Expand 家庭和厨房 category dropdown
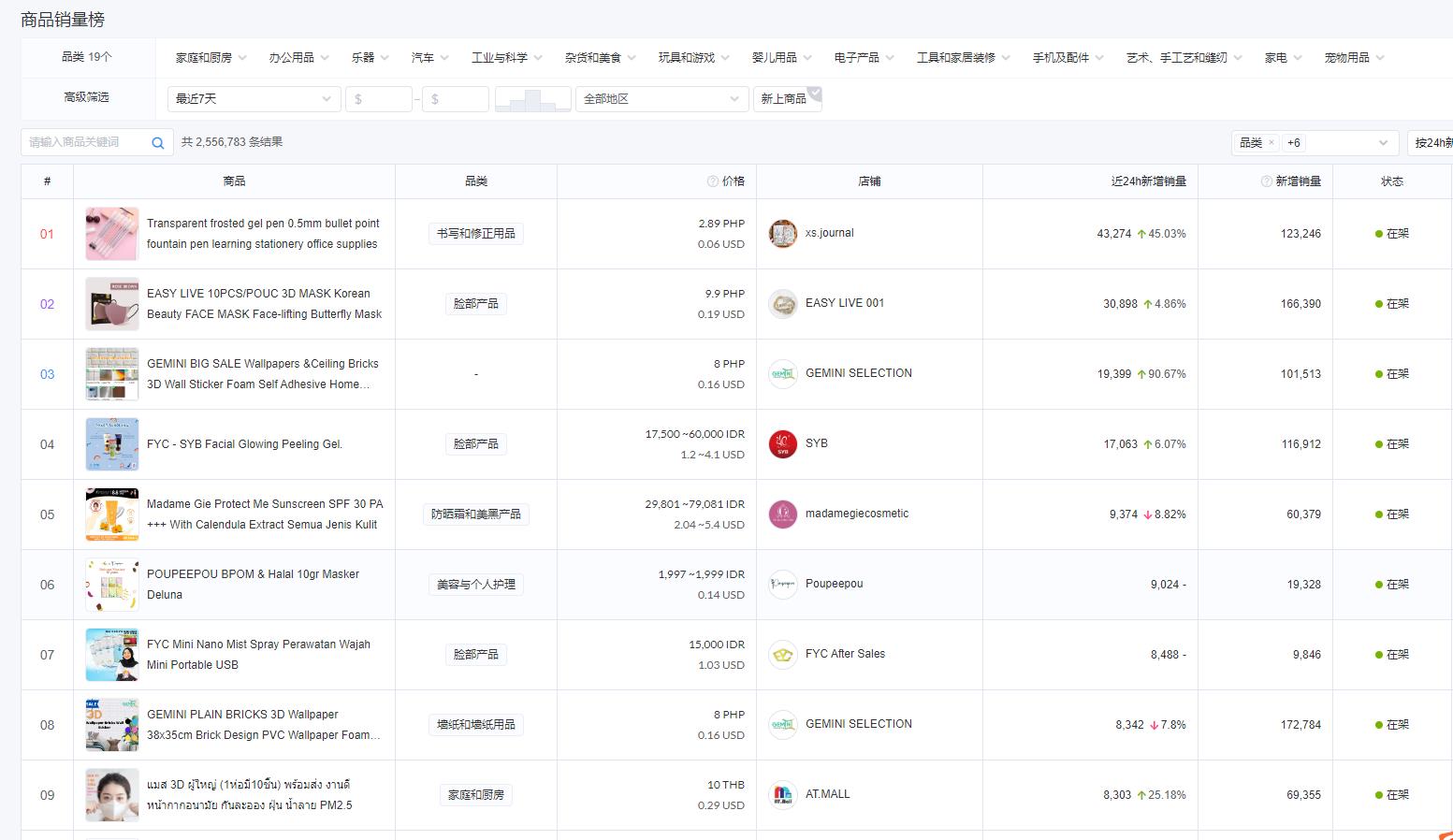 [211, 58]
